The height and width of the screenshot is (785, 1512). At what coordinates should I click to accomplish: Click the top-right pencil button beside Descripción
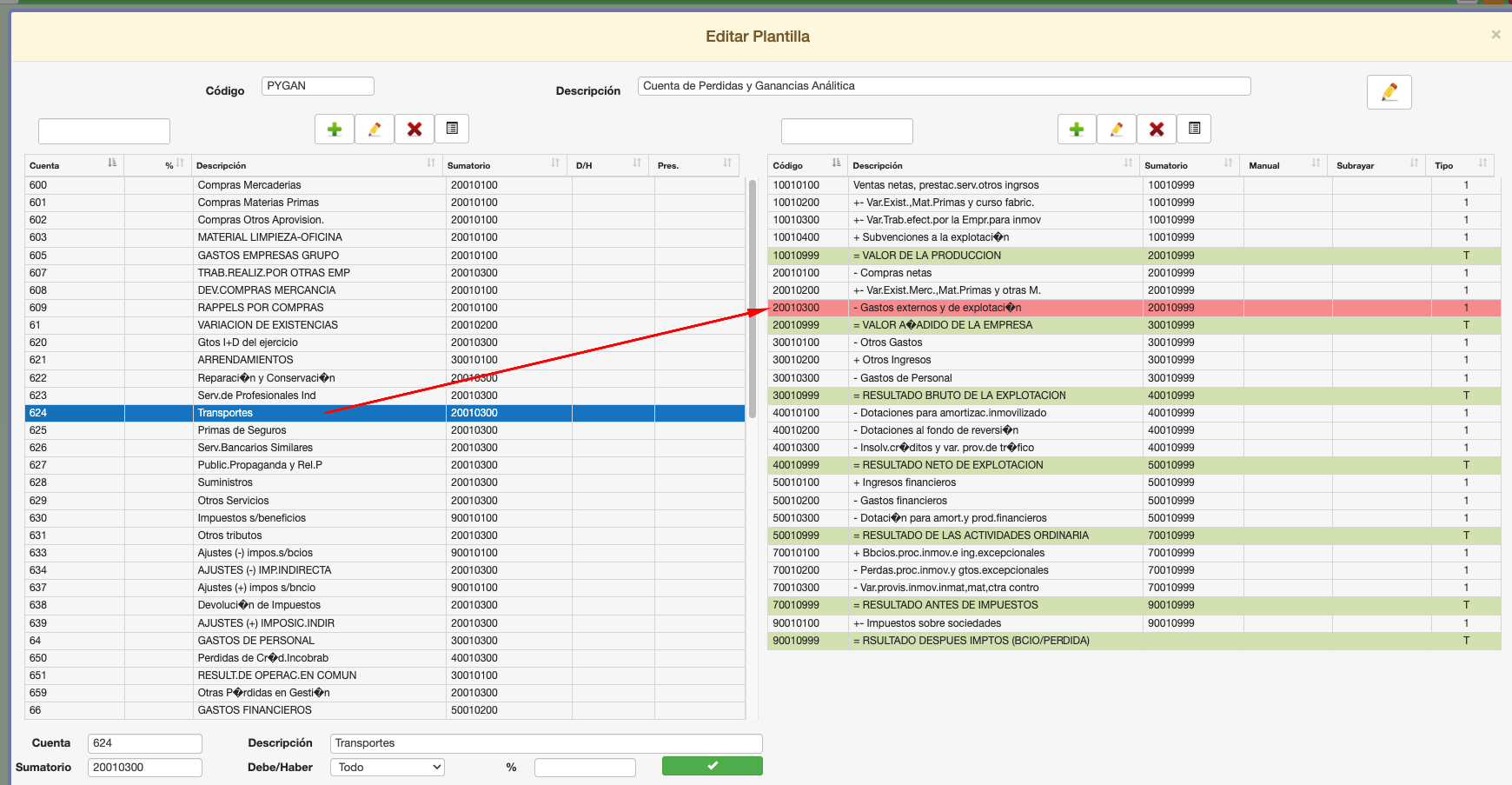coord(1389,92)
